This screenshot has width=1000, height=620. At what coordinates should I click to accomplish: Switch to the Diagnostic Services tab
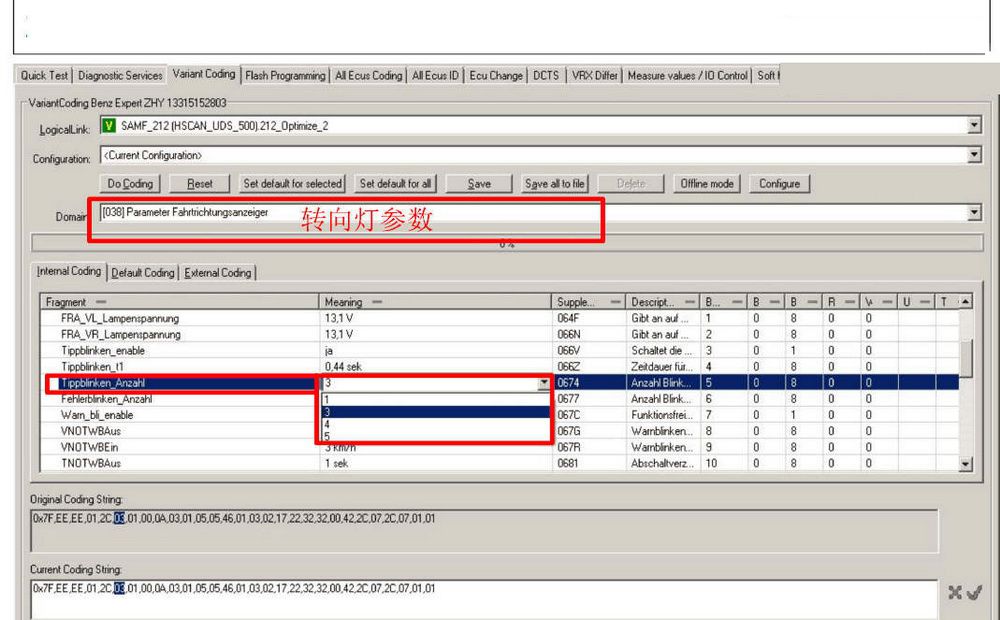120,75
